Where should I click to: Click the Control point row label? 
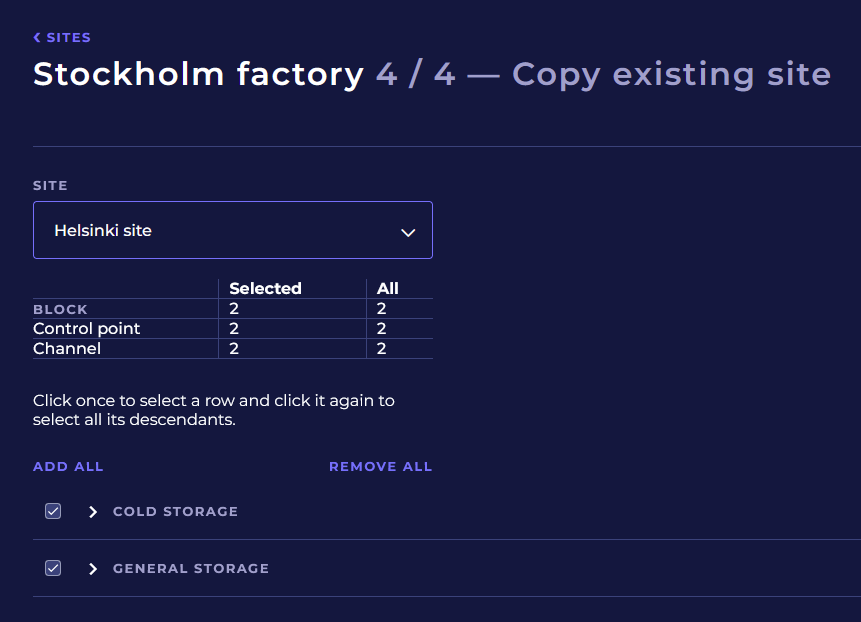86,329
